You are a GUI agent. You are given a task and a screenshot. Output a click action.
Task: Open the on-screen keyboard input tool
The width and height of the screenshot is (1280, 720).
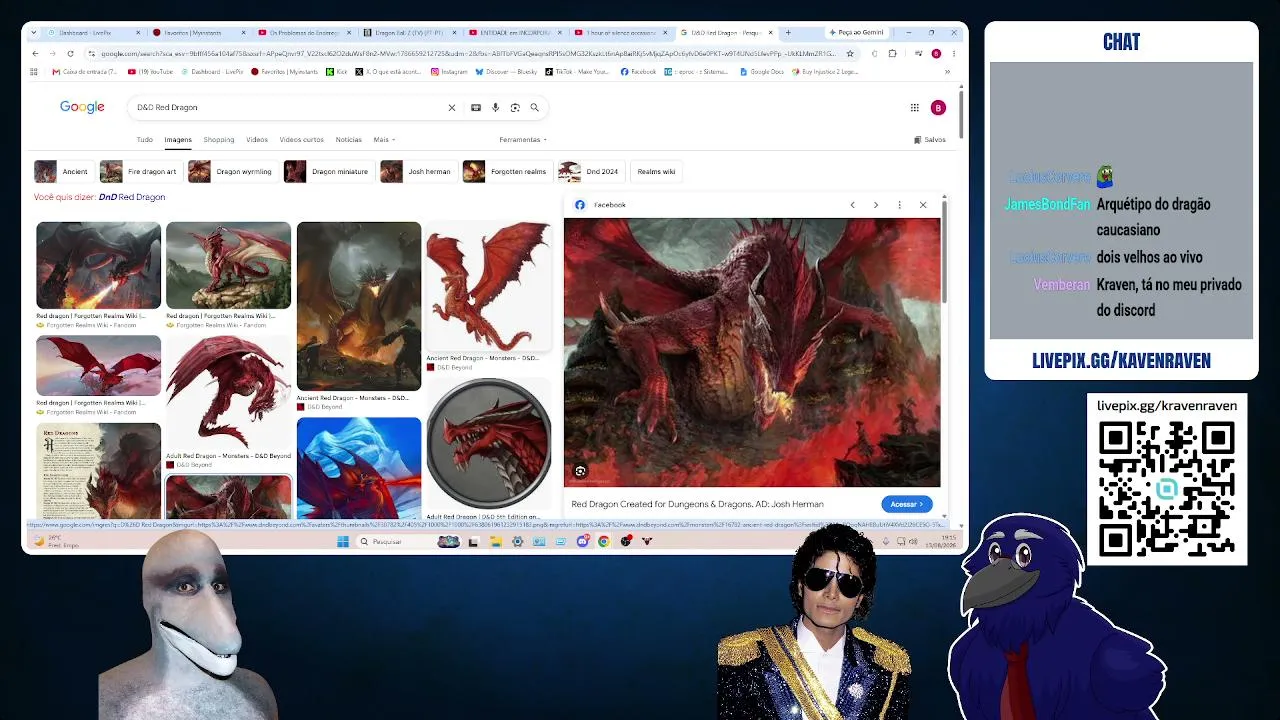pos(476,108)
